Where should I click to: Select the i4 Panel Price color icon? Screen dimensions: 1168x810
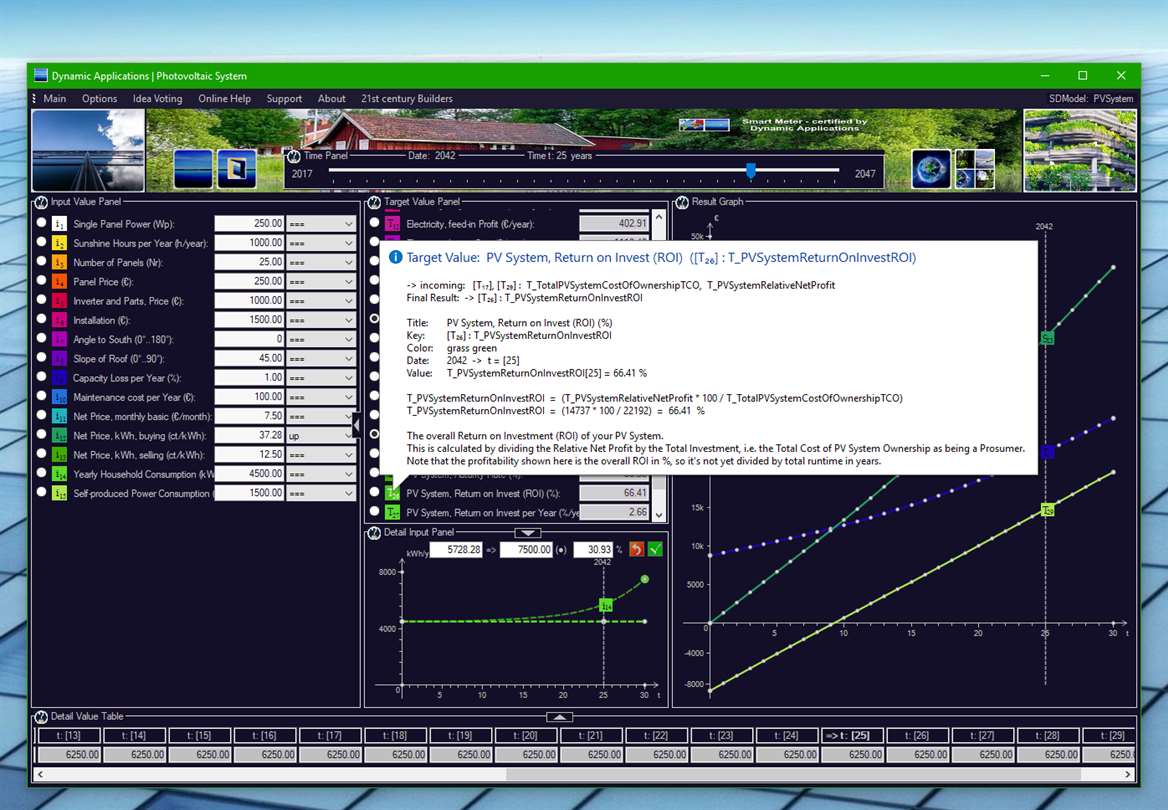[x=60, y=282]
